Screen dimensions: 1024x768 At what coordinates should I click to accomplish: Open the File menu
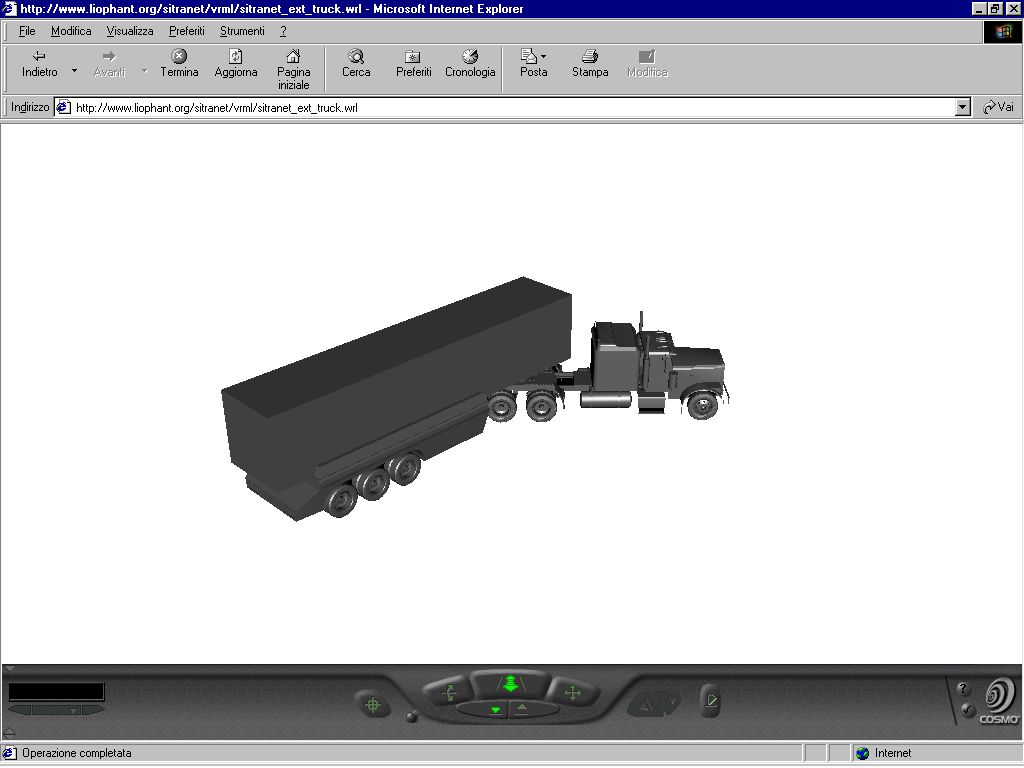pos(27,31)
